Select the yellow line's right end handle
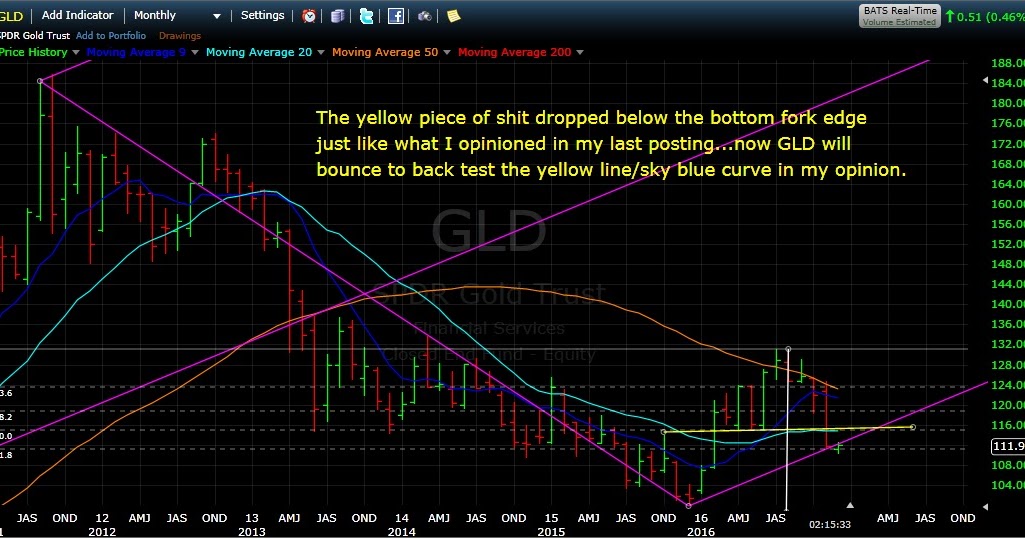The image size is (1025, 538). click(x=913, y=427)
